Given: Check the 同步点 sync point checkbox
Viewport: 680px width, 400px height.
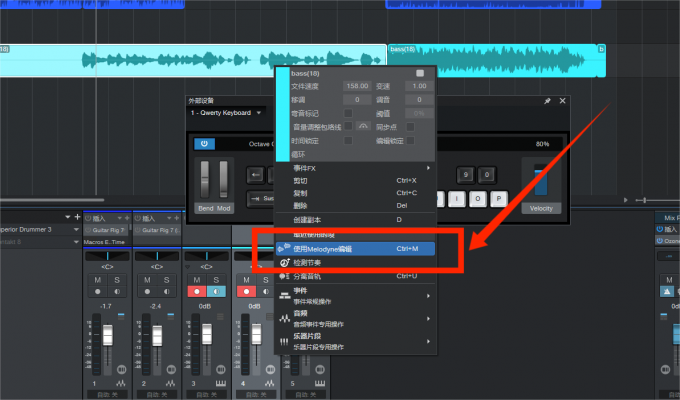Looking at the screenshot, I should [x=410, y=127].
